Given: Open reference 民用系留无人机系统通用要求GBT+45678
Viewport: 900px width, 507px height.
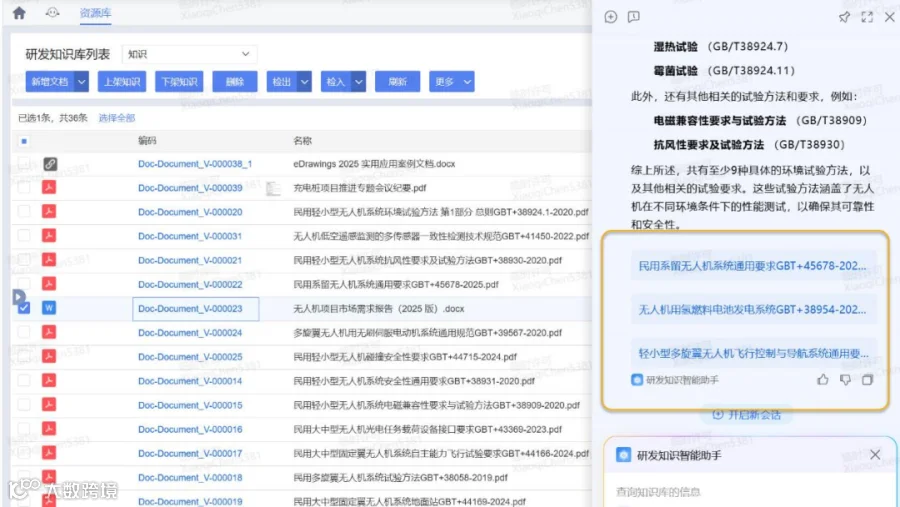Looking at the screenshot, I should click(x=753, y=265).
